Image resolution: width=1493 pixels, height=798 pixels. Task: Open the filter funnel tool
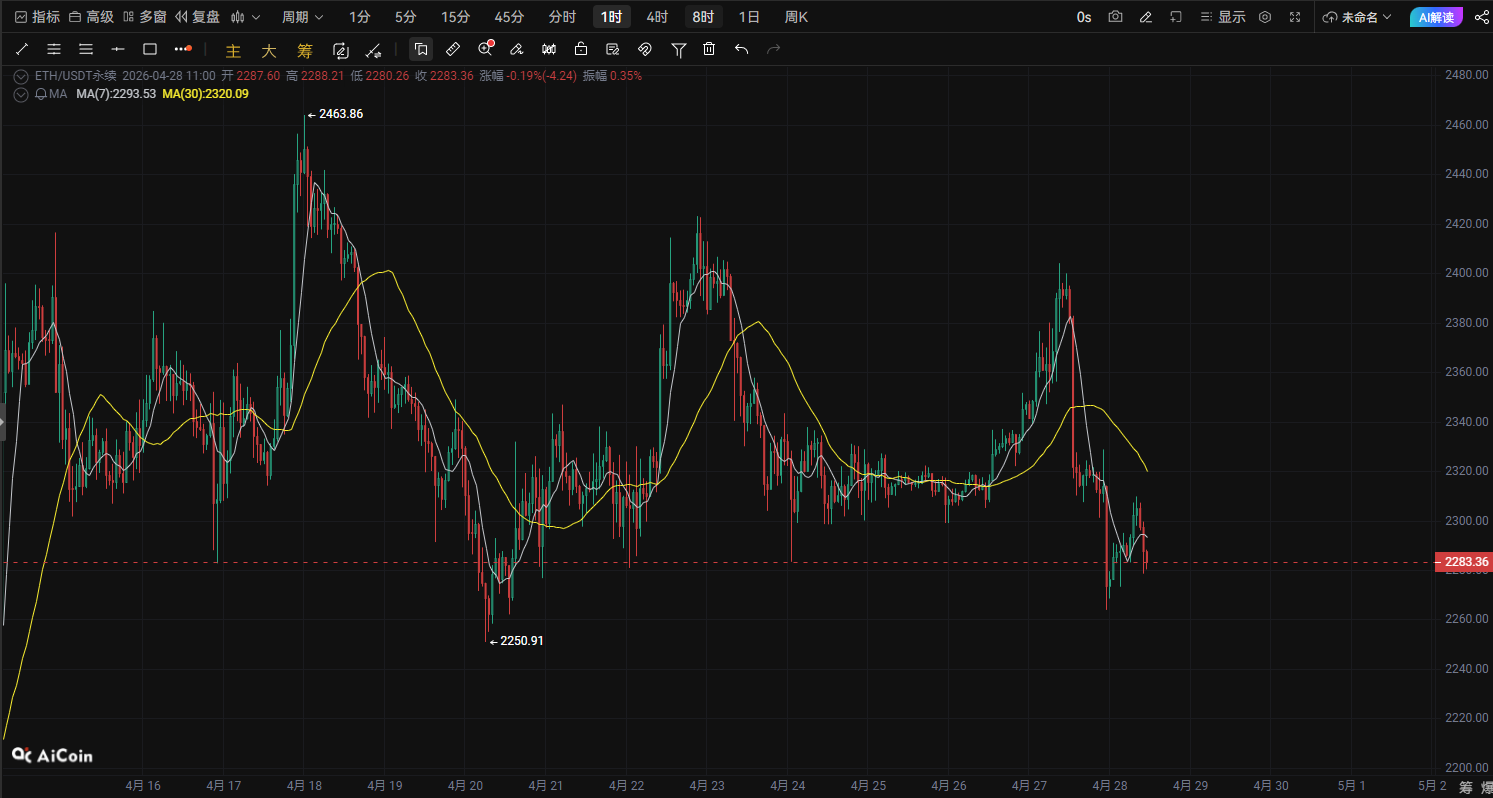[x=678, y=49]
